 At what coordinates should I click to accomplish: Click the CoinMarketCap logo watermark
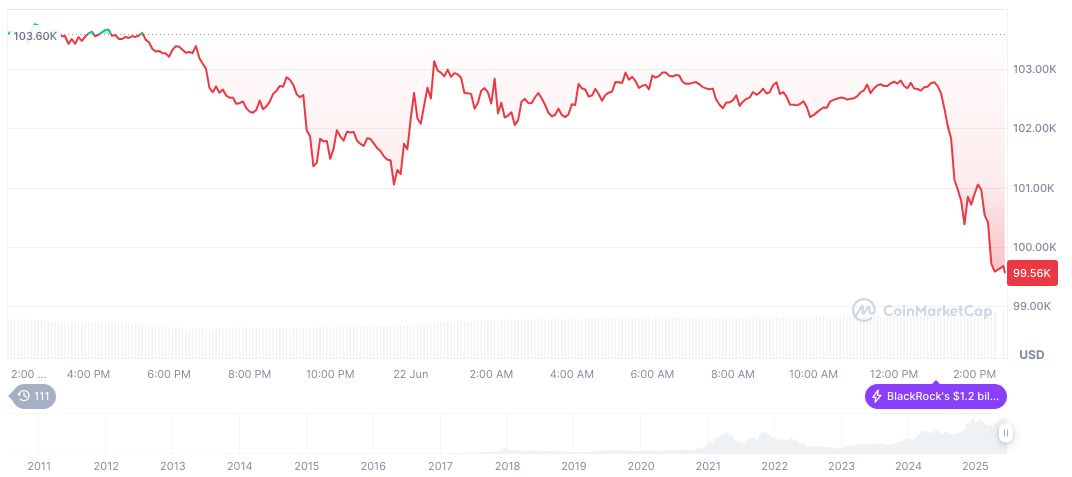click(922, 311)
